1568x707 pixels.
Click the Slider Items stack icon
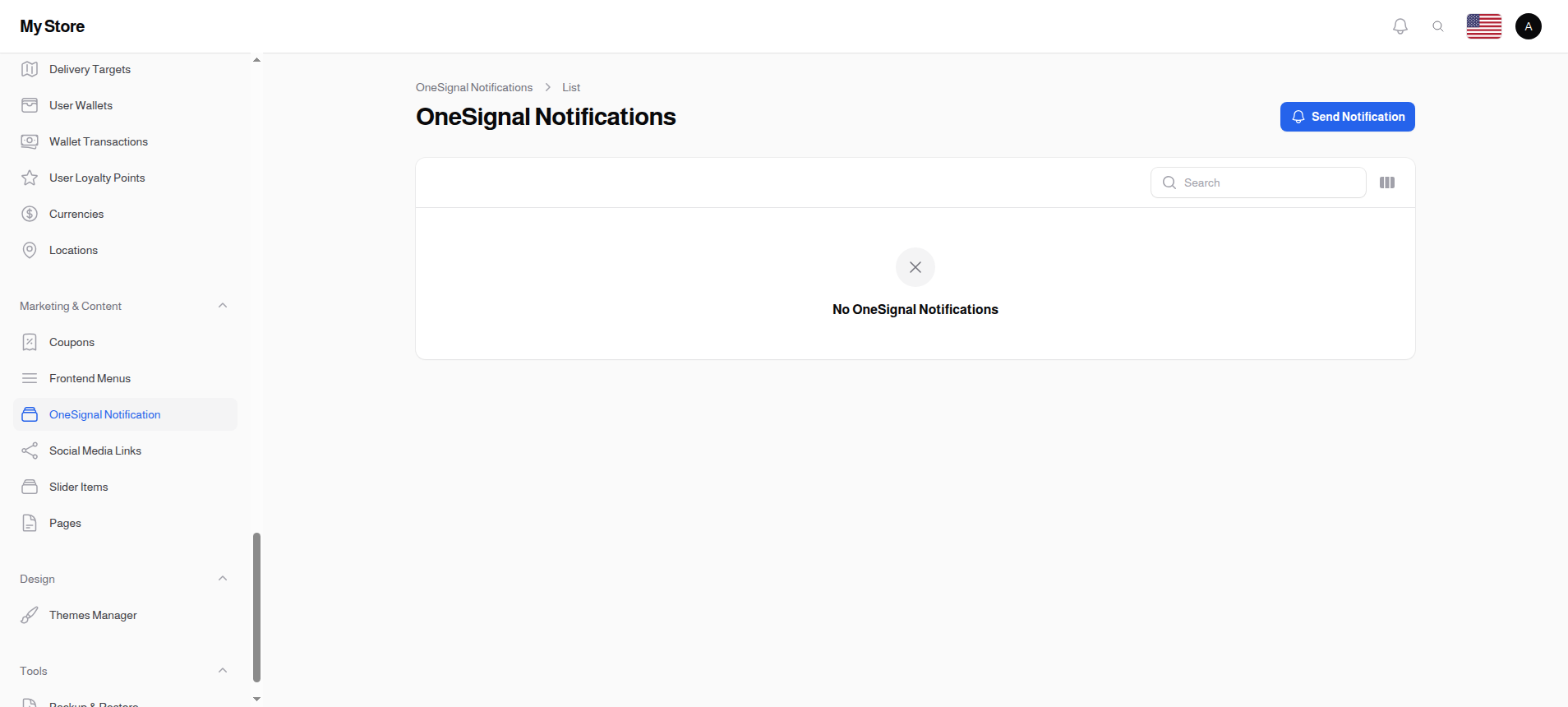point(30,487)
